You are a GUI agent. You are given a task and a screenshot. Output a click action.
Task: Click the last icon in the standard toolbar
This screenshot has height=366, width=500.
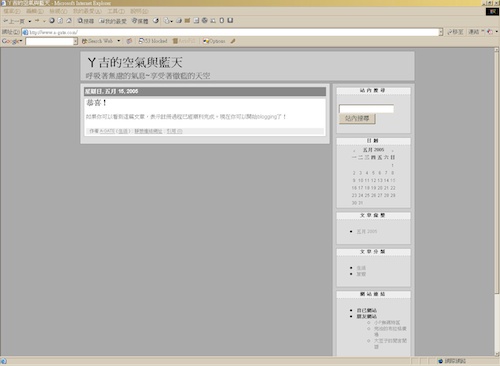tap(230, 20)
